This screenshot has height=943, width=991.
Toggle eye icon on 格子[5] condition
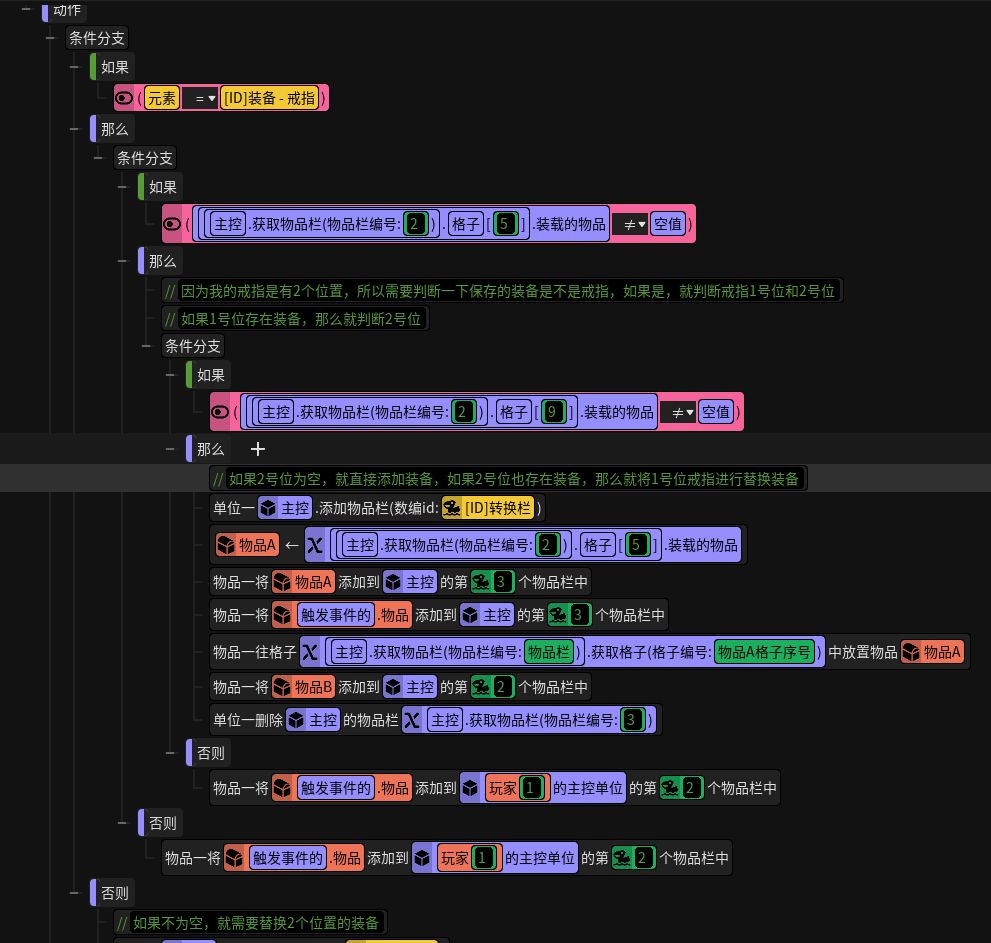point(172,224)
